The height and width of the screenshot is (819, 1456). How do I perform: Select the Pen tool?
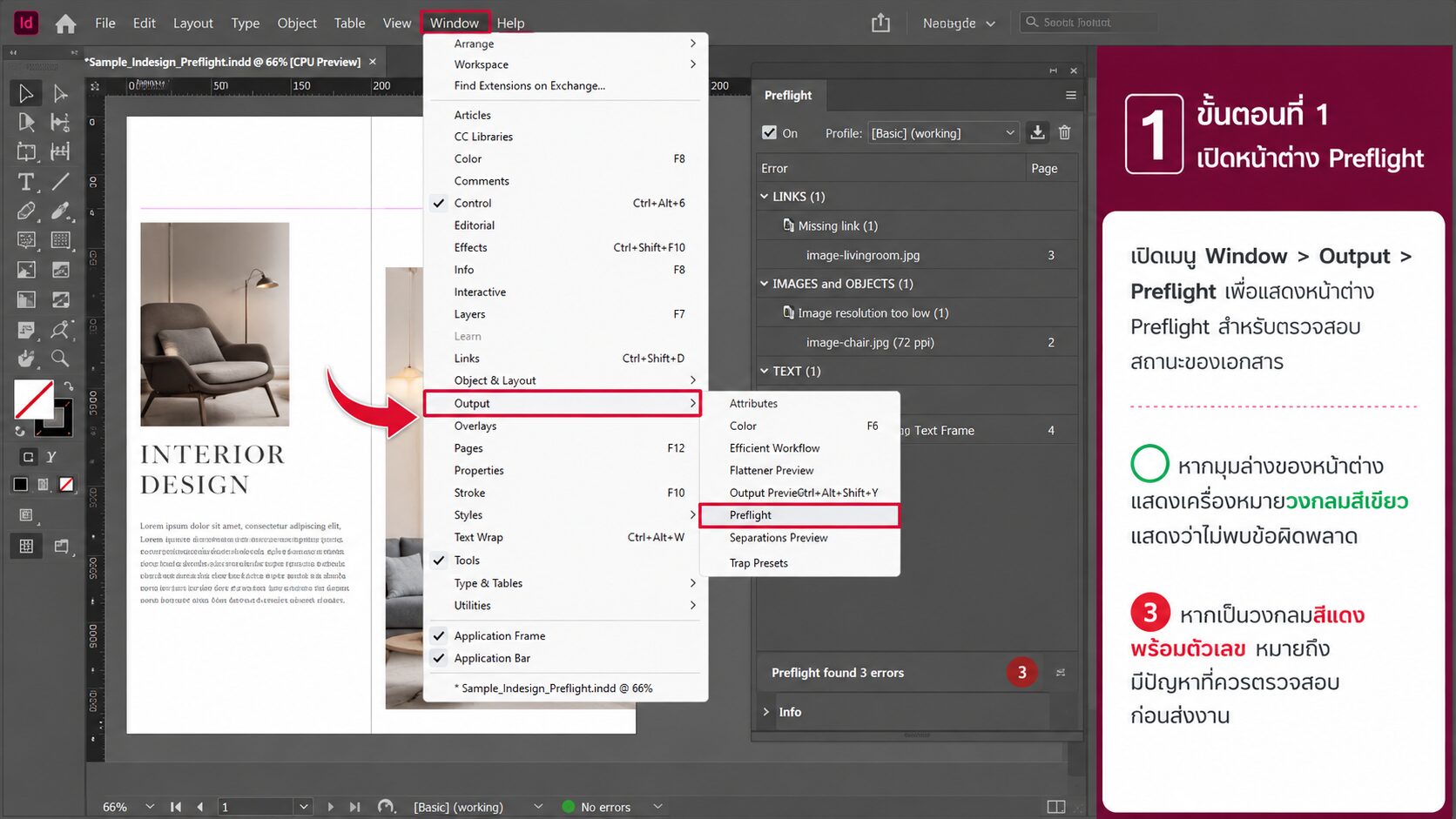click(x=25, y=211)
